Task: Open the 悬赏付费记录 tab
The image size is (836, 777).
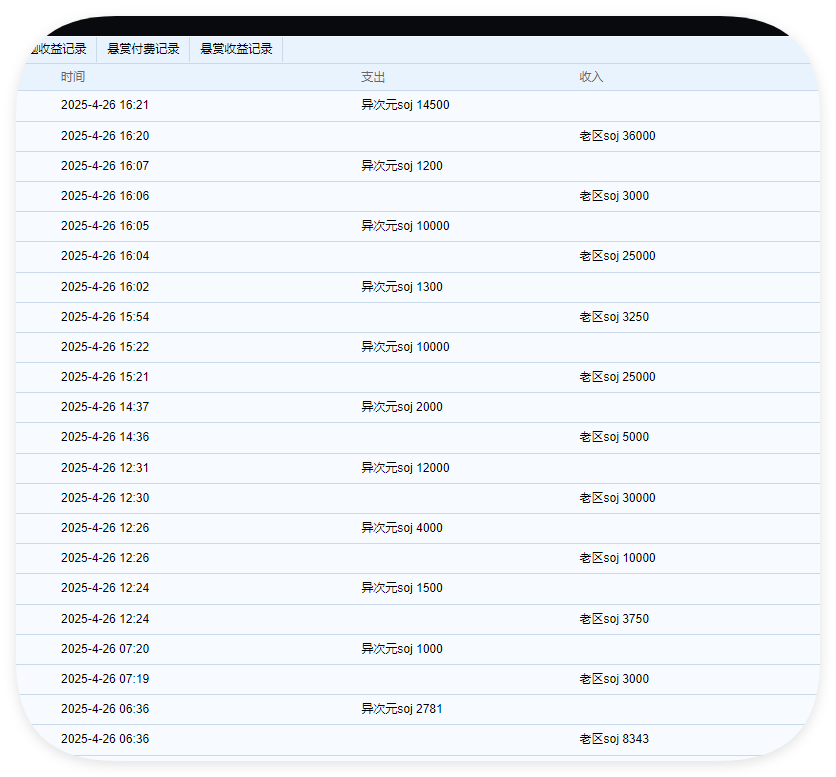Action: (143, 49)
